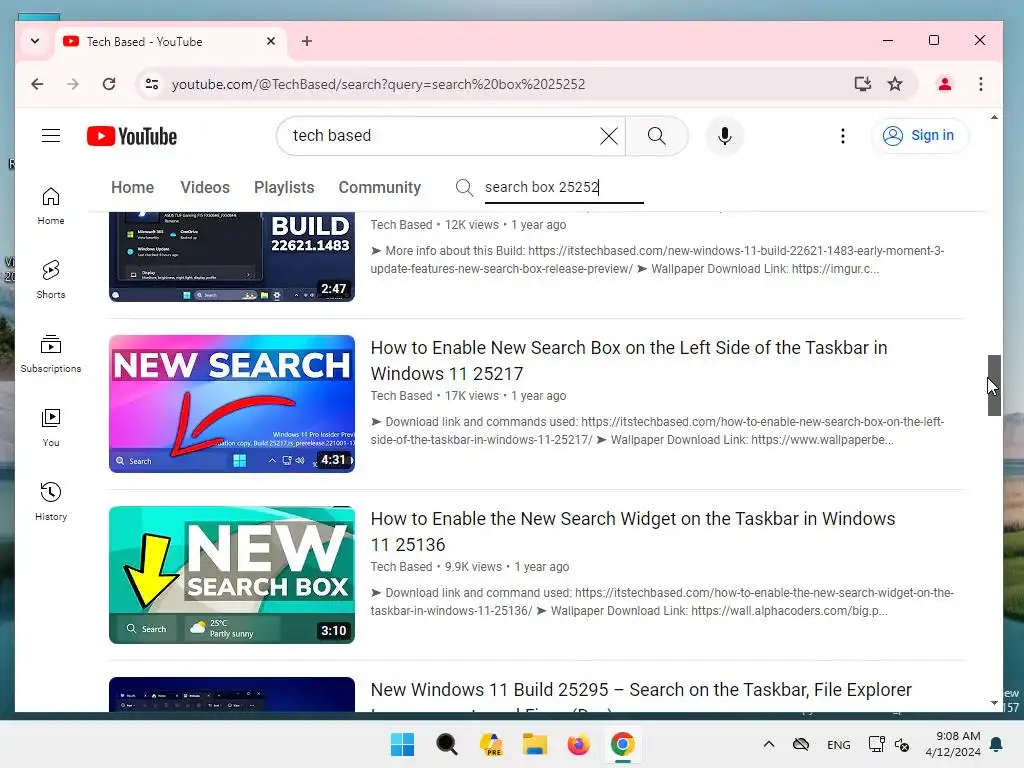Screen dimensions: 1024x768
Task: Open Subscriptions in the sidebar
Action: 51,353
